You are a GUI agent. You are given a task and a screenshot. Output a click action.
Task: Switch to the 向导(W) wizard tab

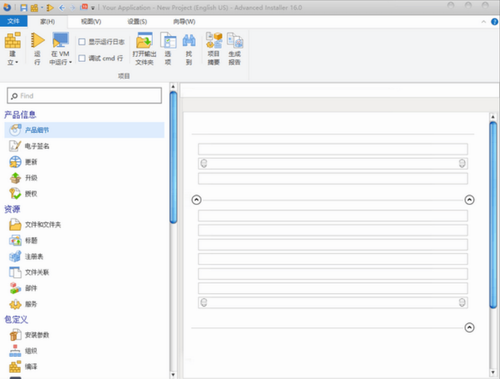(184, 22)
